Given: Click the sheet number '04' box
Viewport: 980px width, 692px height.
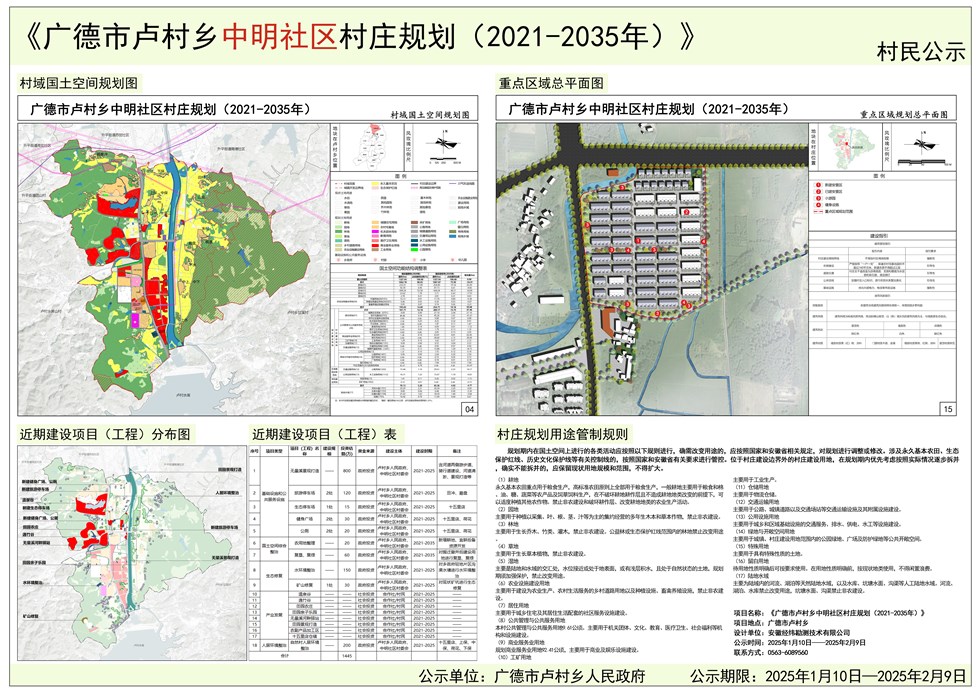Looking at the screenshot, I should 469,409.
